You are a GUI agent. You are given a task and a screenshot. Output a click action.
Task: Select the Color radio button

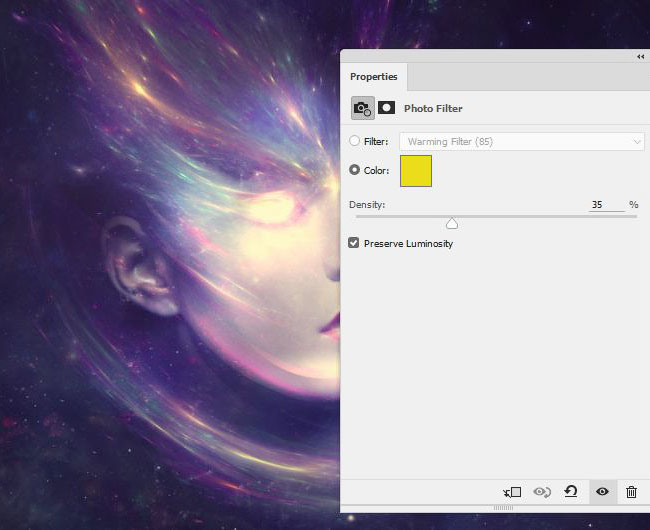(354, 170)
